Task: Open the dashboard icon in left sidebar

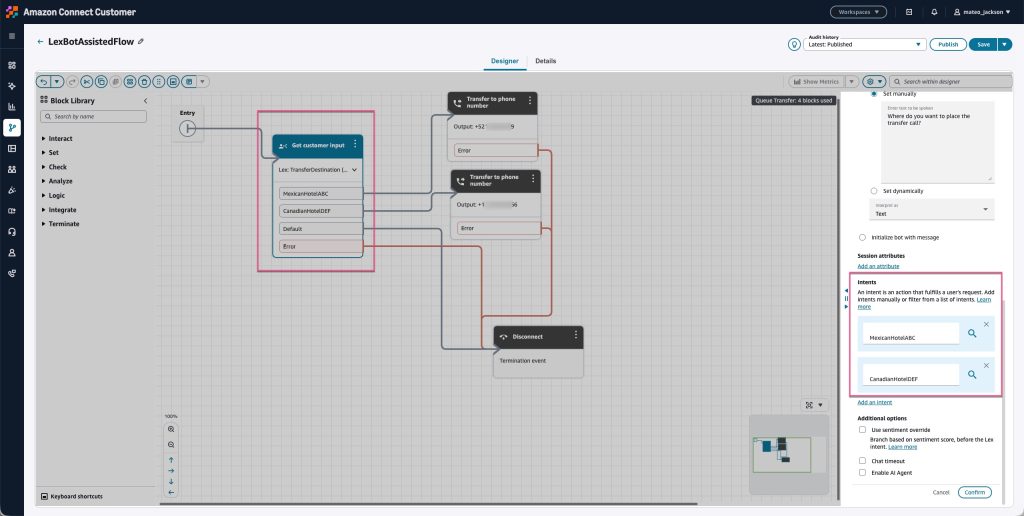Action: pyautogui.click(x=12, y=65)
